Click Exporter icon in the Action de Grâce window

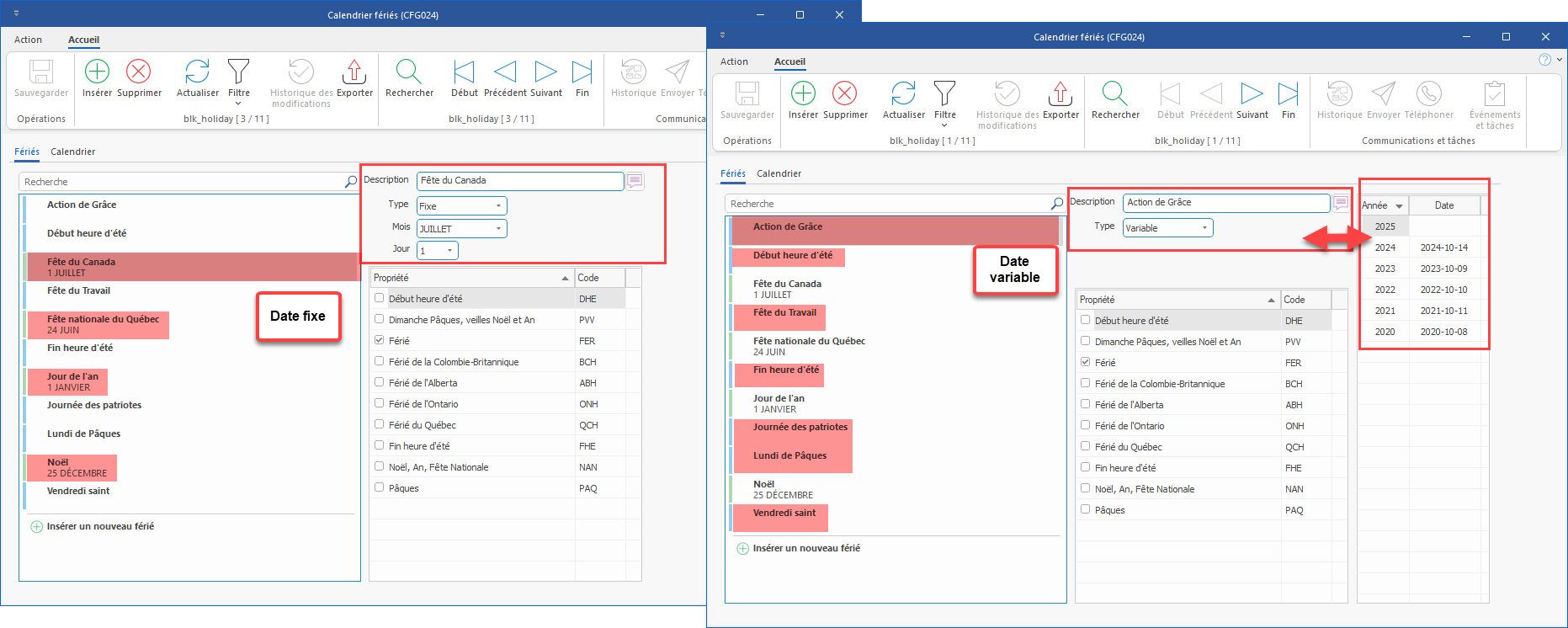(1060, 94)
